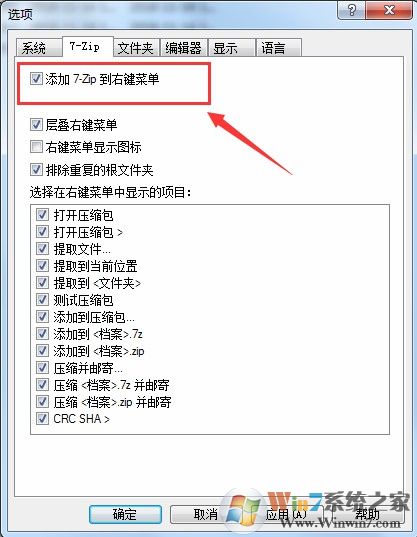Toggle 提取文件... list checkbox
The width and height of the screenshot is (417, 537).
(42, 249)
